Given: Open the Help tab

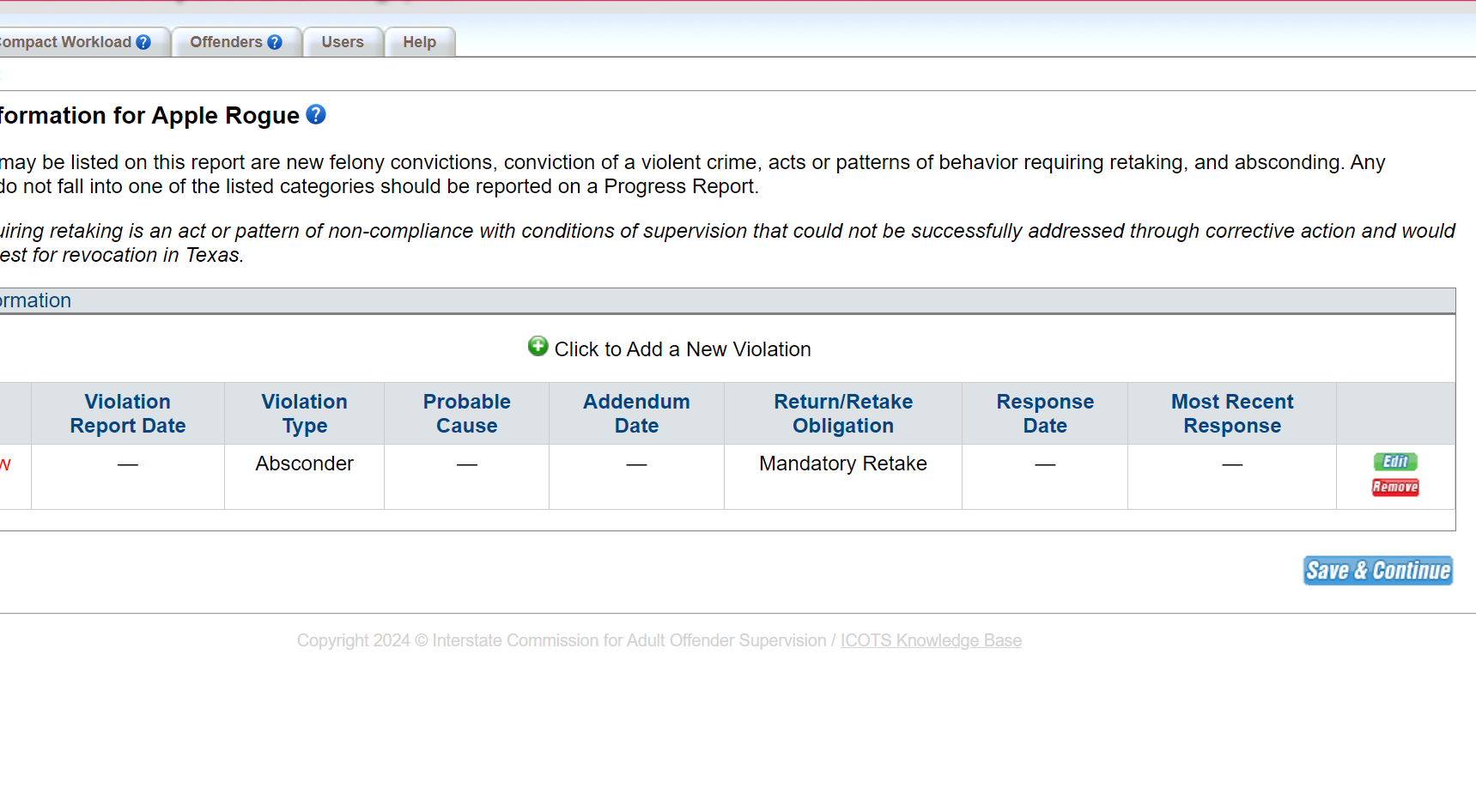Looking at the screenshot, I should click(x=420, y=42).
